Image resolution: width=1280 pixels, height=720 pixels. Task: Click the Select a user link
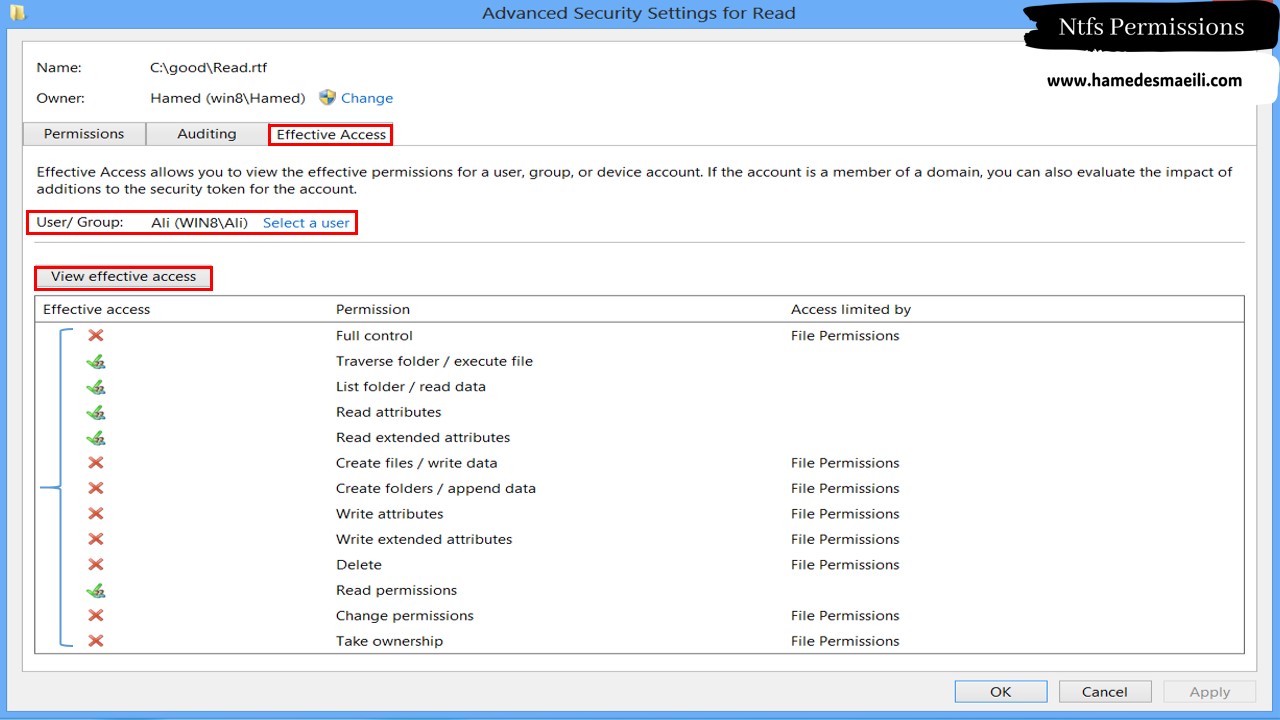[306, 223]
